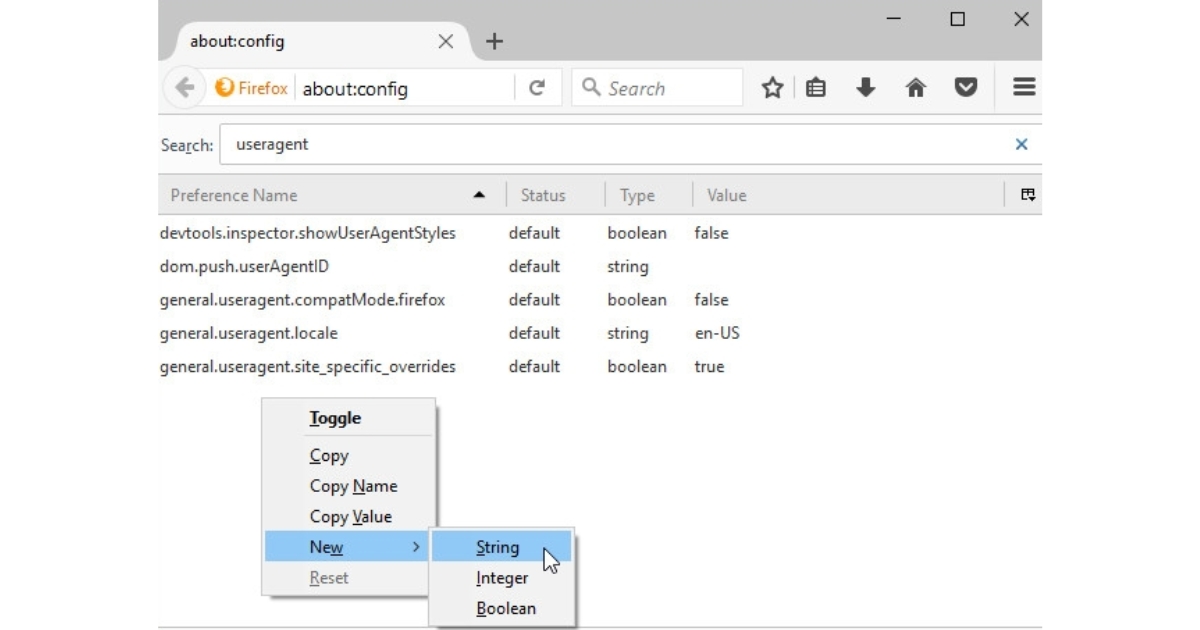Choose Toggle from the context menu
1200x630 pixels.
pos(335,419)
